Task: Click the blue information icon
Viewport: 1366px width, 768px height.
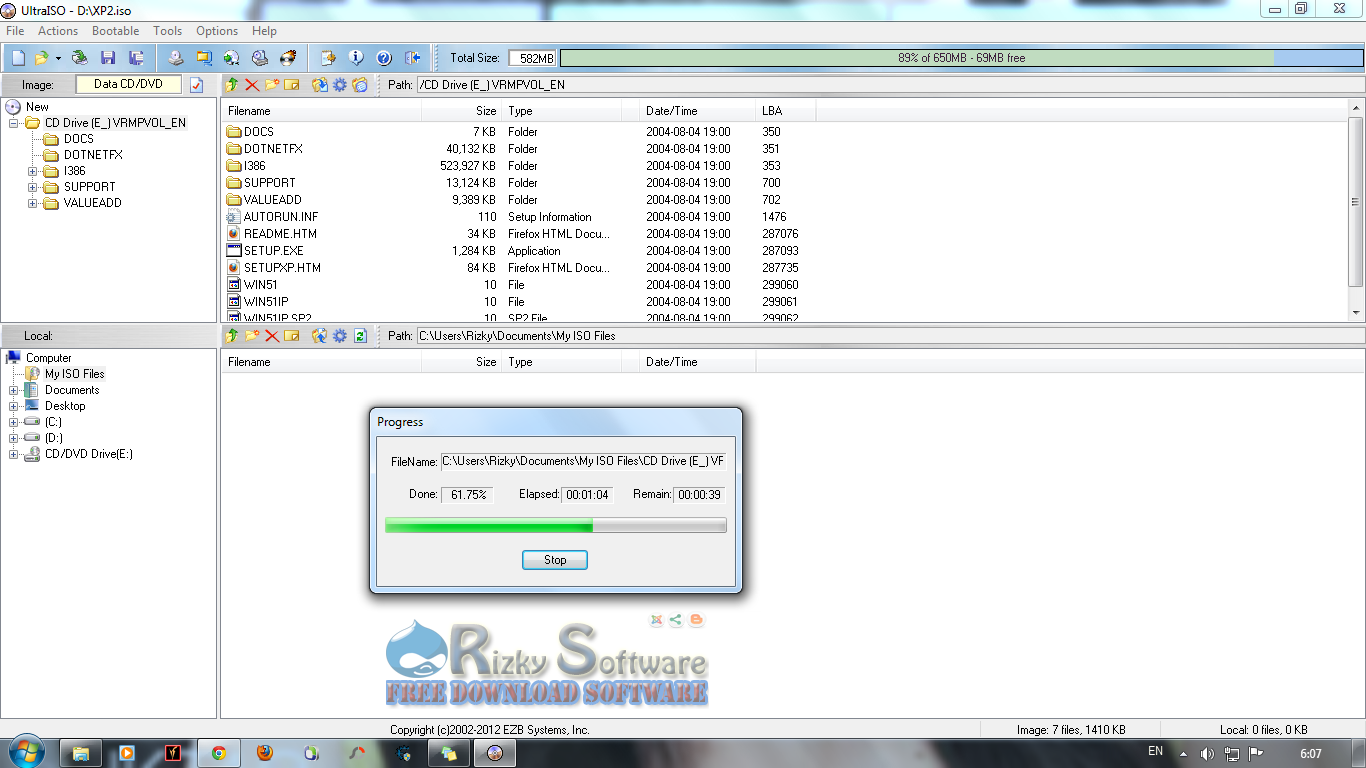Action: (x=356, y=58)
